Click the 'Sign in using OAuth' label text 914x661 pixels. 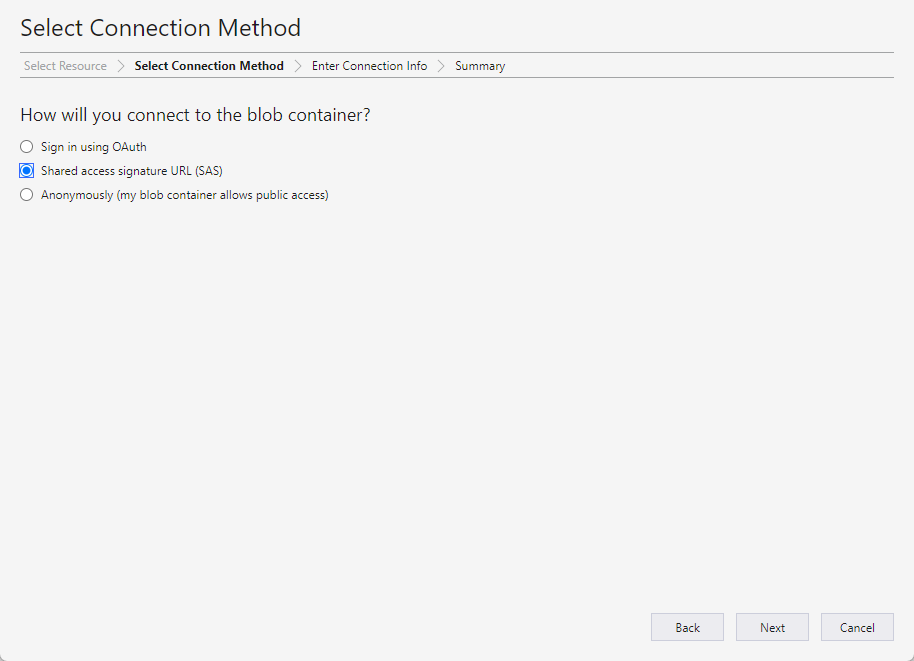(x=93, y=147)
